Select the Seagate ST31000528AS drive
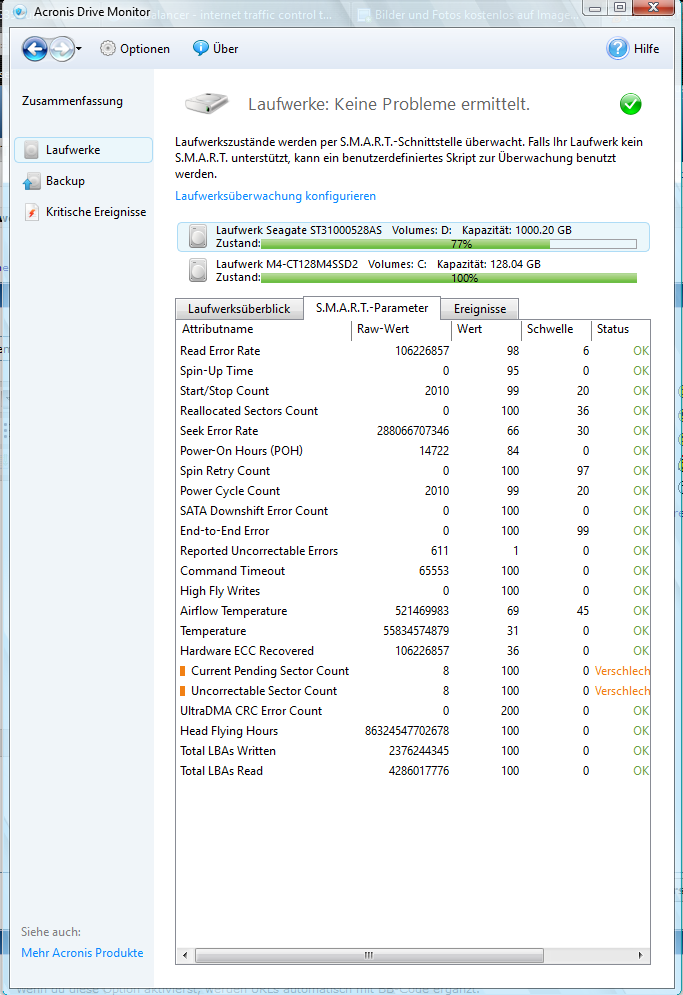Viewport: 683px width, 995px height. 413,237
